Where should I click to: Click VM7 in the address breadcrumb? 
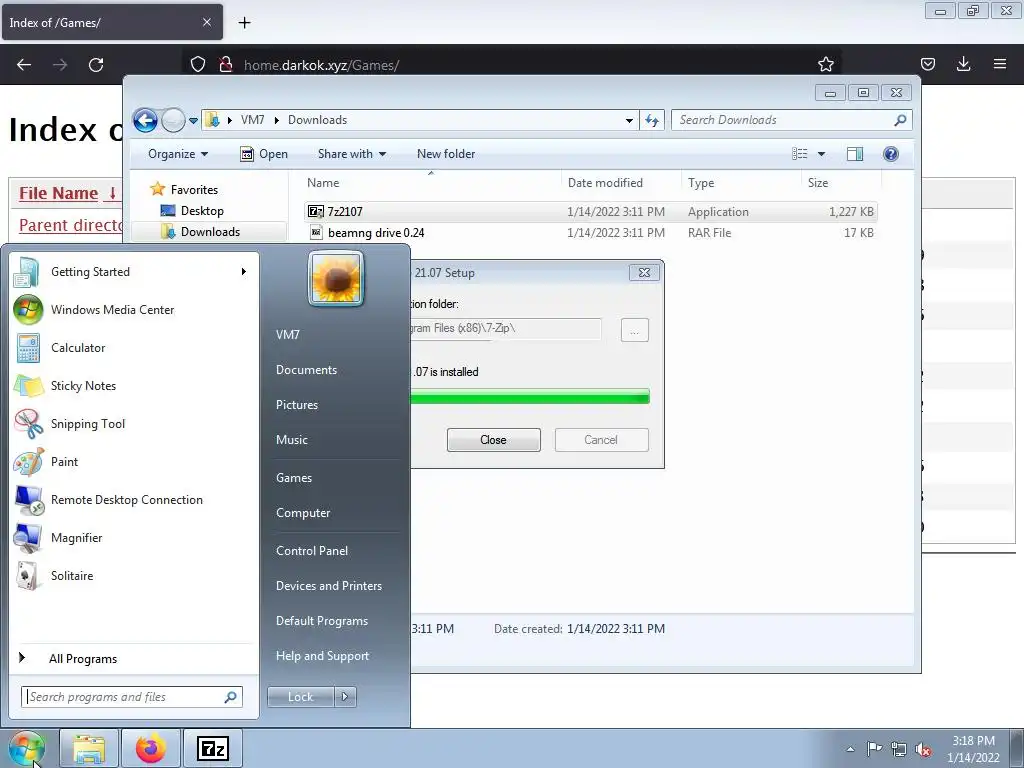[253, 120]
